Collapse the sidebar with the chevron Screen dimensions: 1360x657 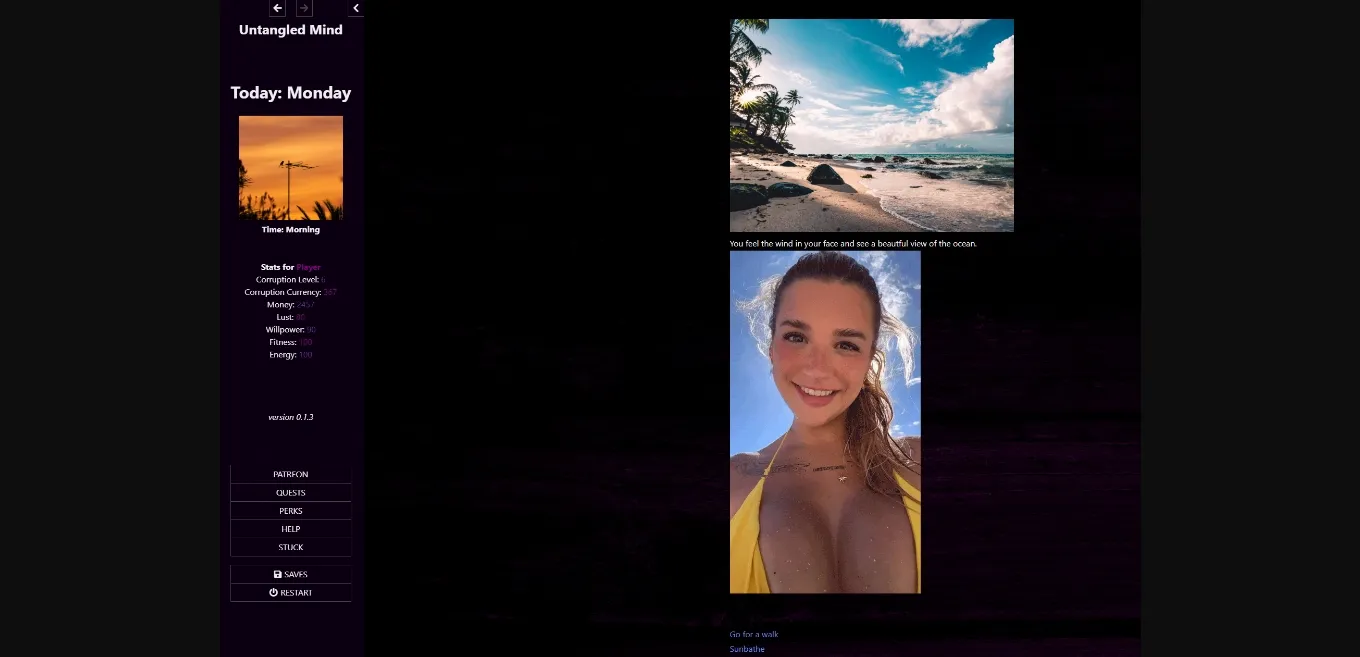(x=356, y=8)
